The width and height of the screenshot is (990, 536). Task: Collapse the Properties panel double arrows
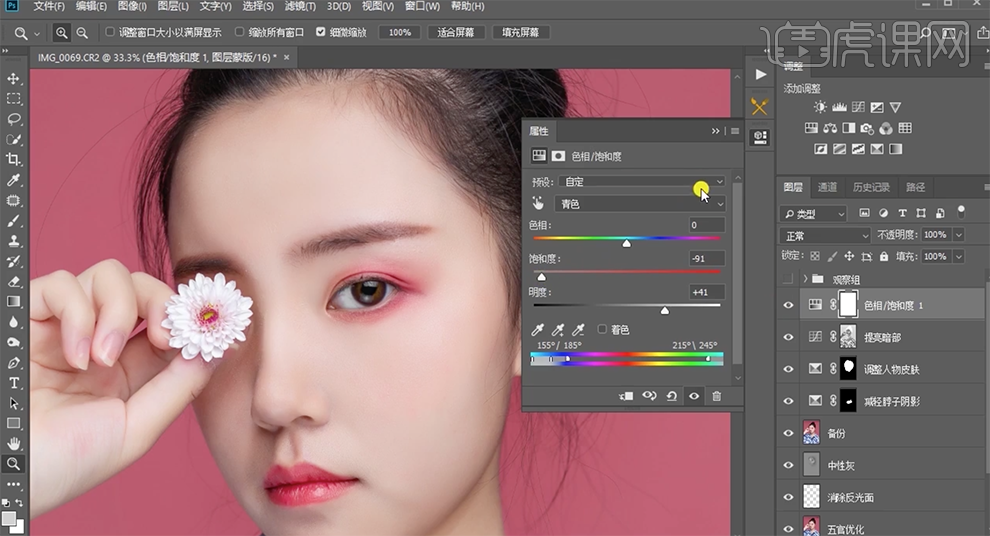tap(715, 131)
